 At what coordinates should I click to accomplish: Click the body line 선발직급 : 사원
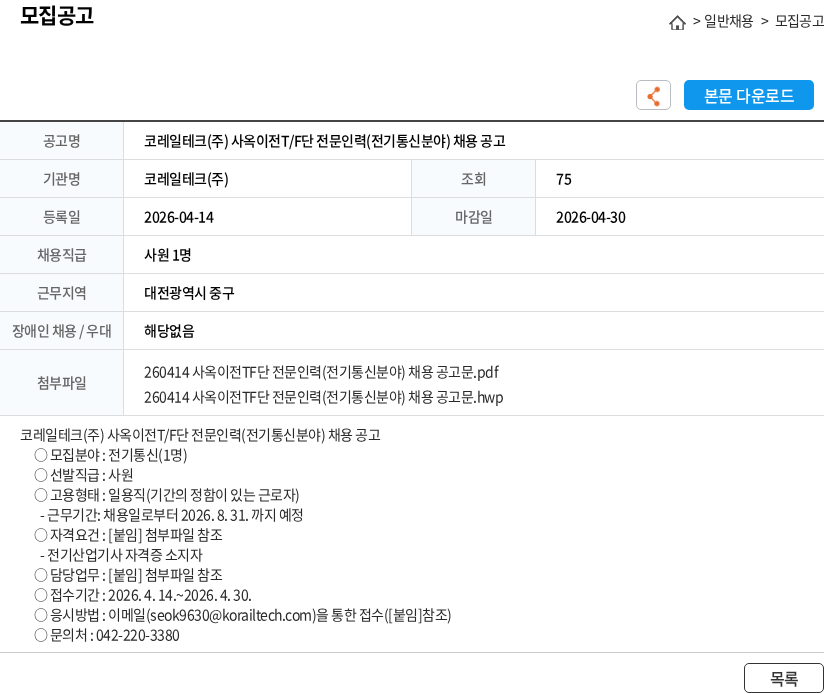point(84,475)
